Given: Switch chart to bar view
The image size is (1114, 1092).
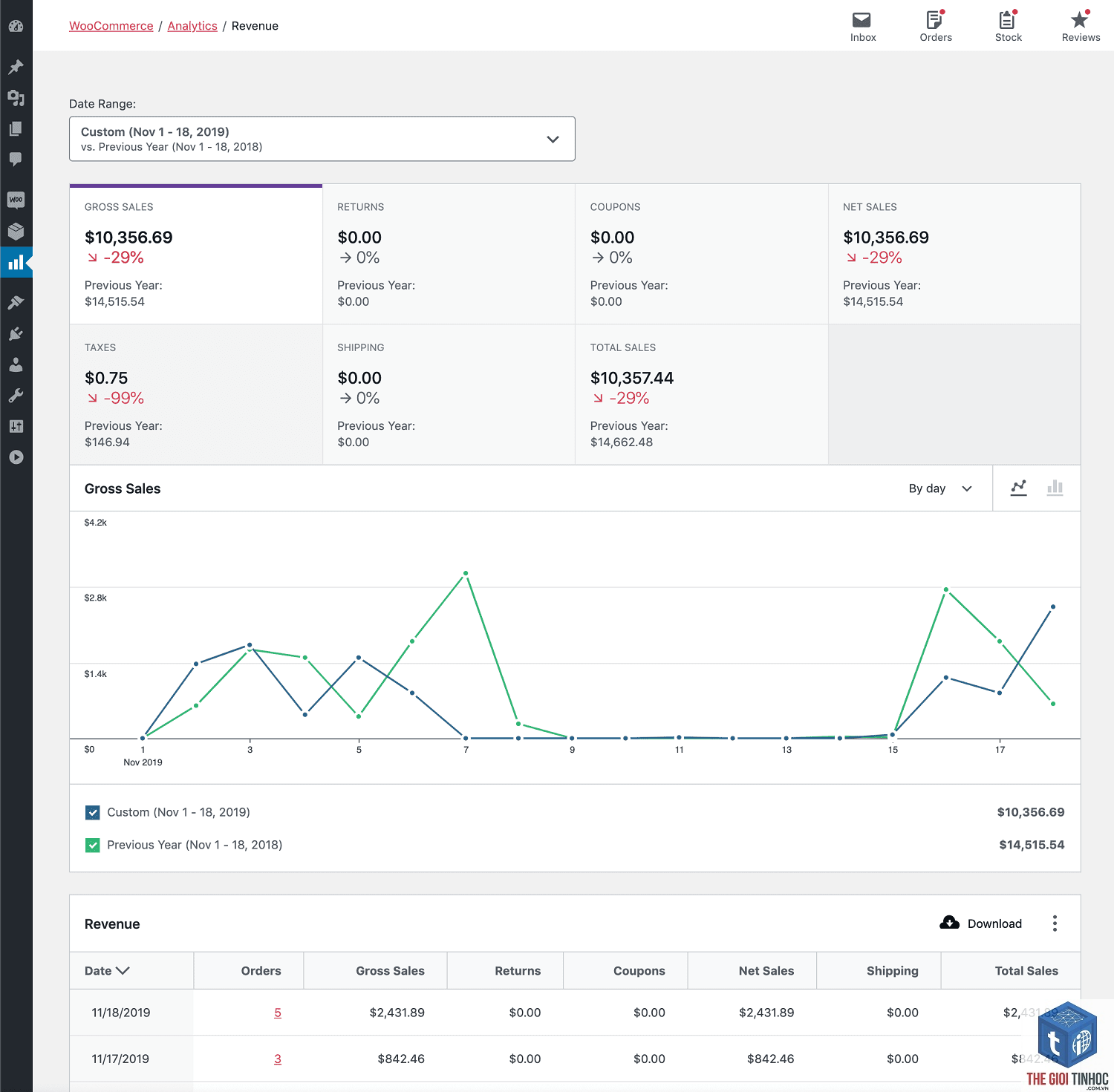Looking at the screenshot, I should [x=1055, y=488].
